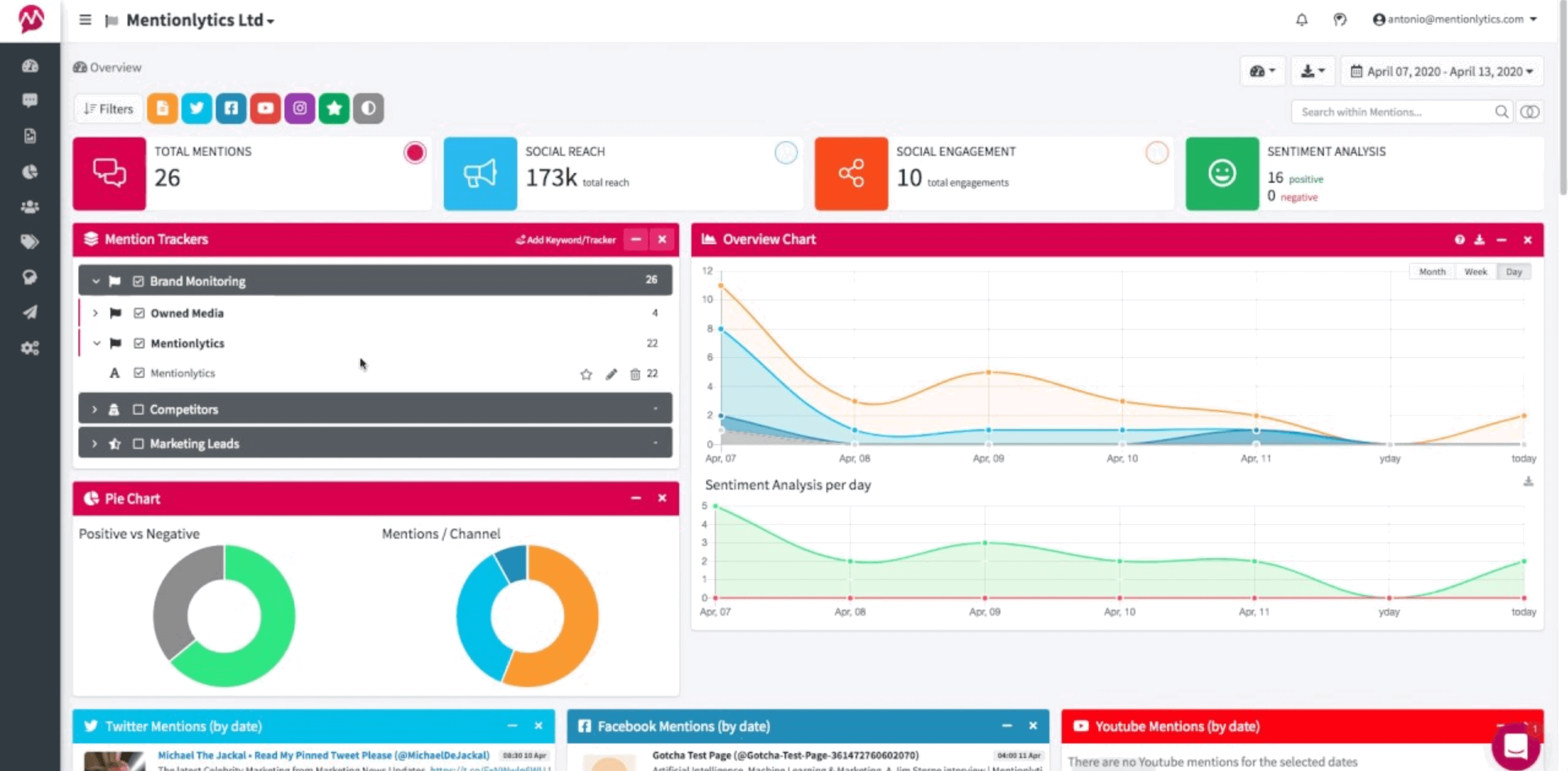The height and width of the screenshot is (771, 1568).
Task: Switch the Overview Chart to Month view
Action: tap(1432, 271)
